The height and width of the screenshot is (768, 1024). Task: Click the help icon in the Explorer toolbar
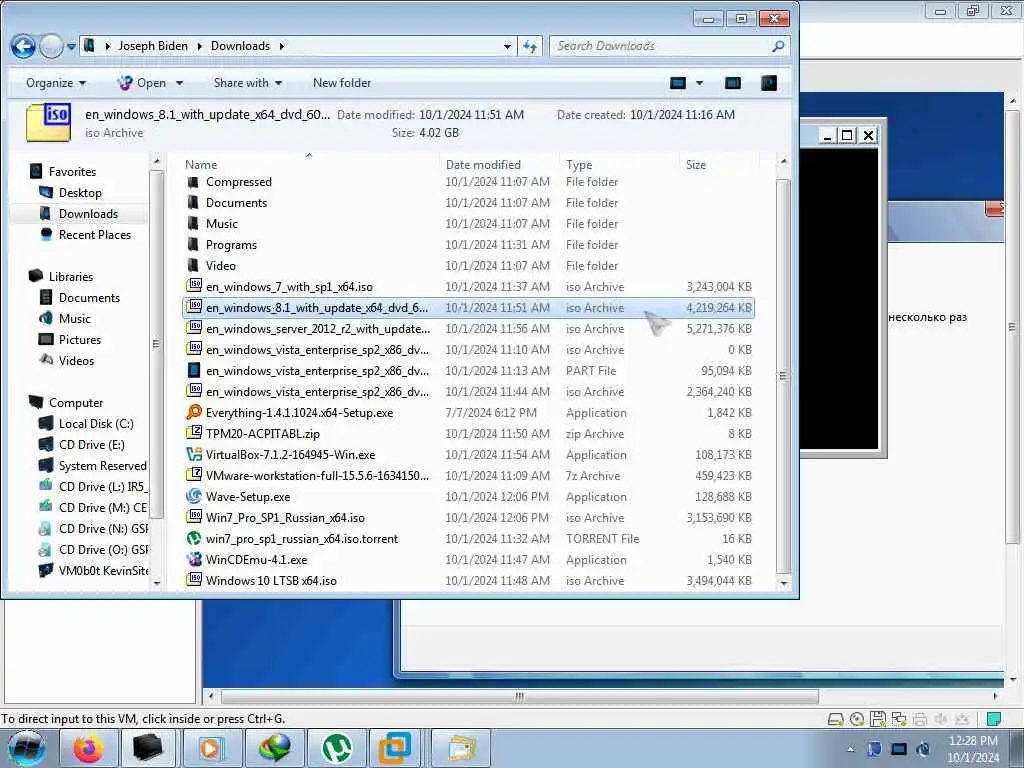769,83
